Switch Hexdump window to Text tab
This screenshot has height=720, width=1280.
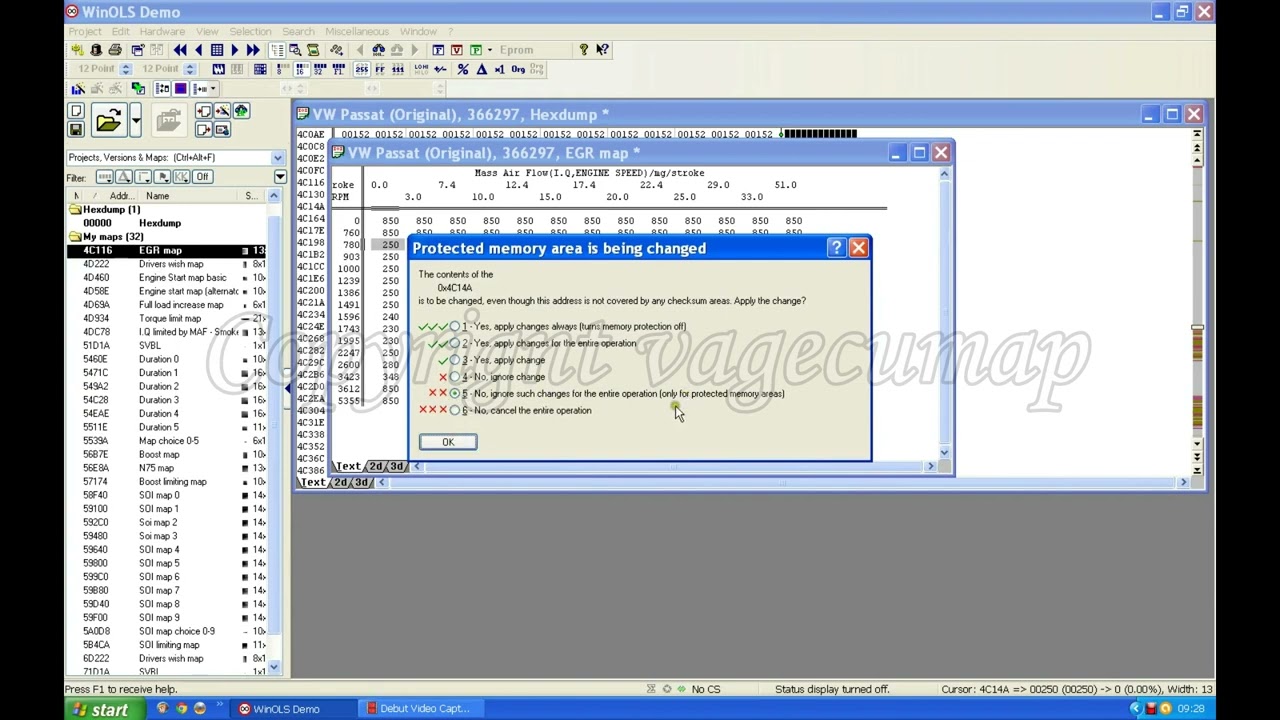(x=313, y=483)
